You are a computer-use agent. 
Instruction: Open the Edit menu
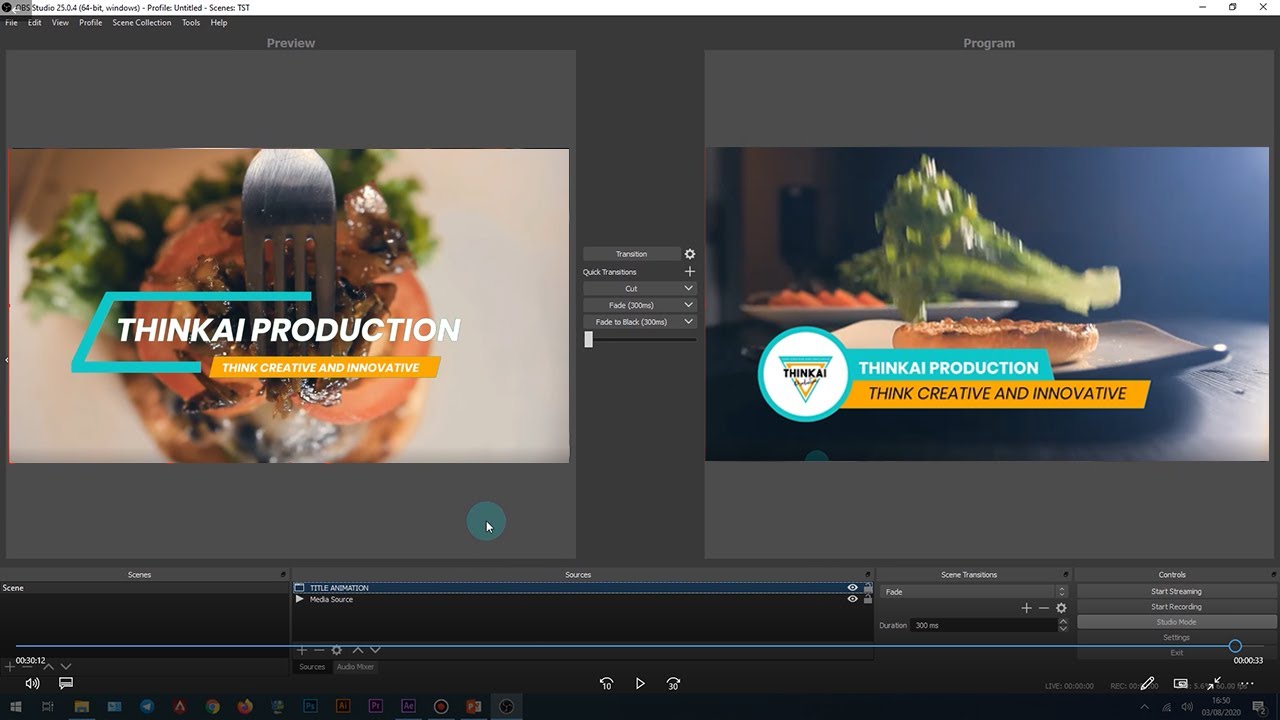[x=34, y=23]
